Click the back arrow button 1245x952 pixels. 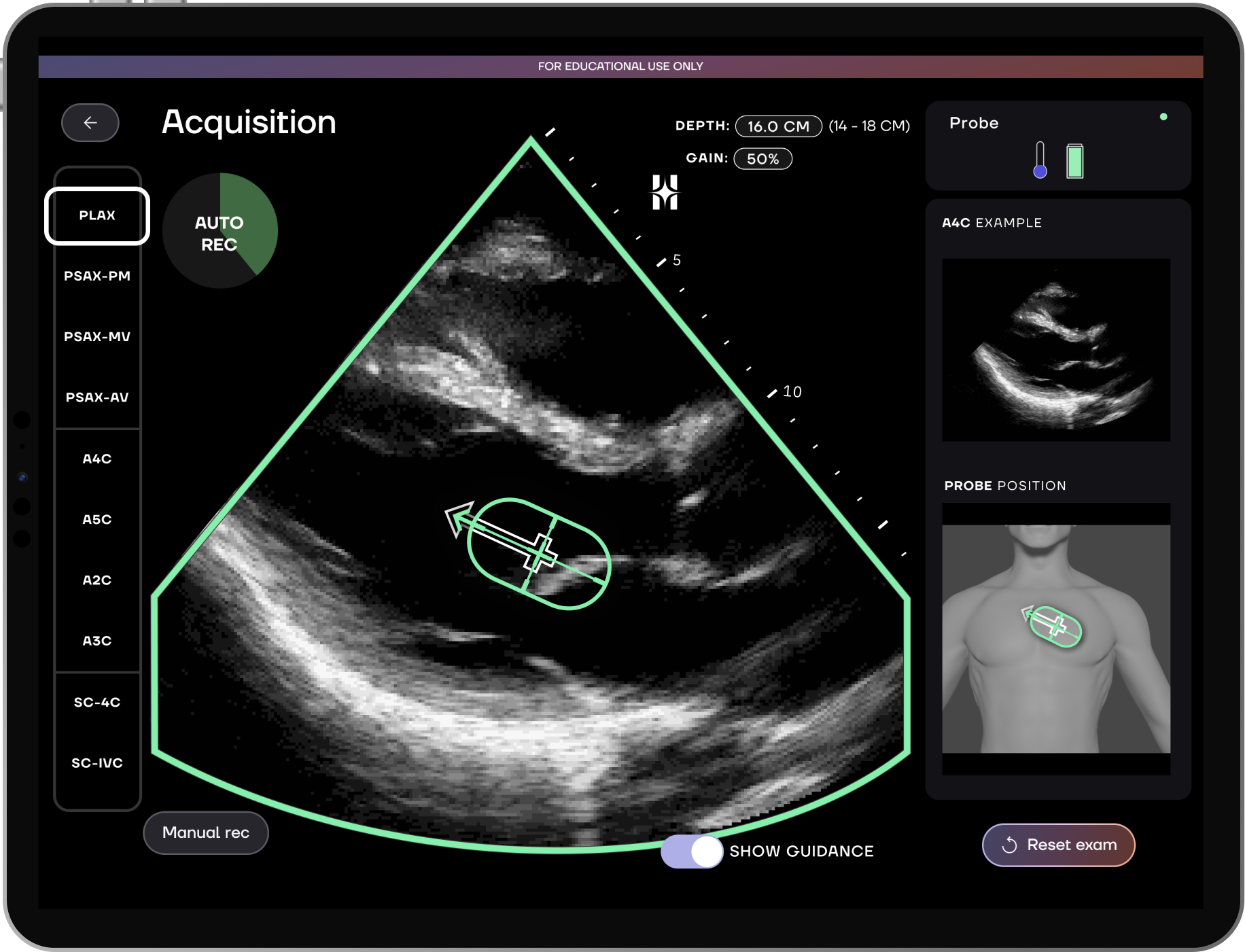(90, 123)
